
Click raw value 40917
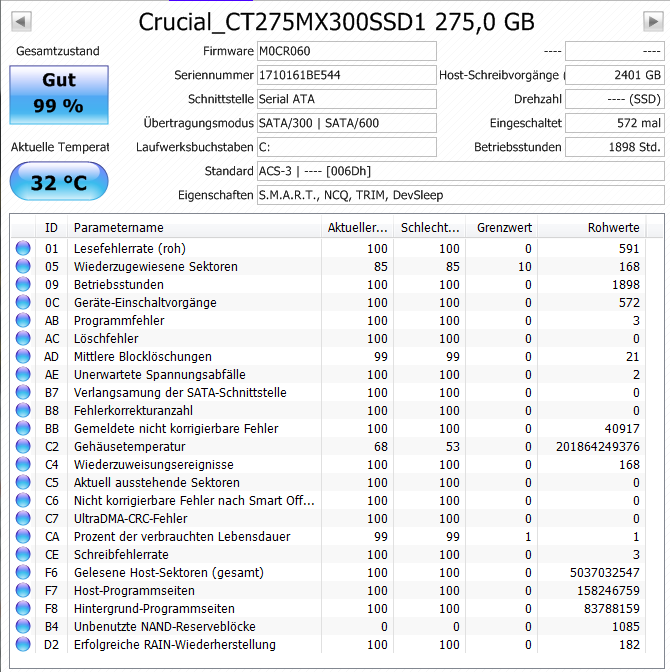[x=622, y=429]
